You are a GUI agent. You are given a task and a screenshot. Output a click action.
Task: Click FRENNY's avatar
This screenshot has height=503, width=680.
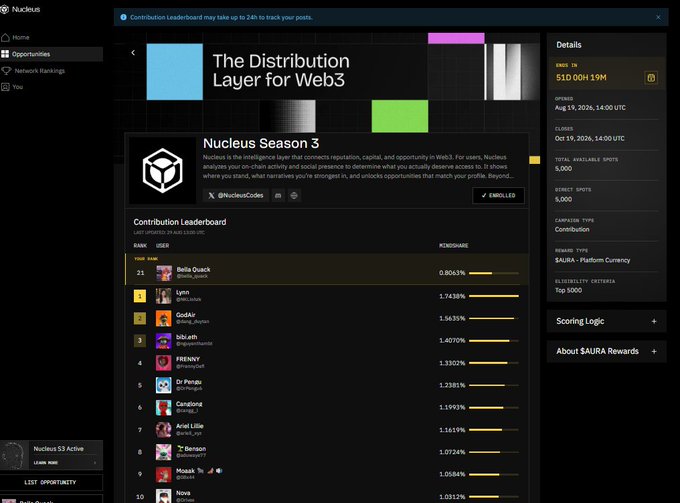(163, 363)
